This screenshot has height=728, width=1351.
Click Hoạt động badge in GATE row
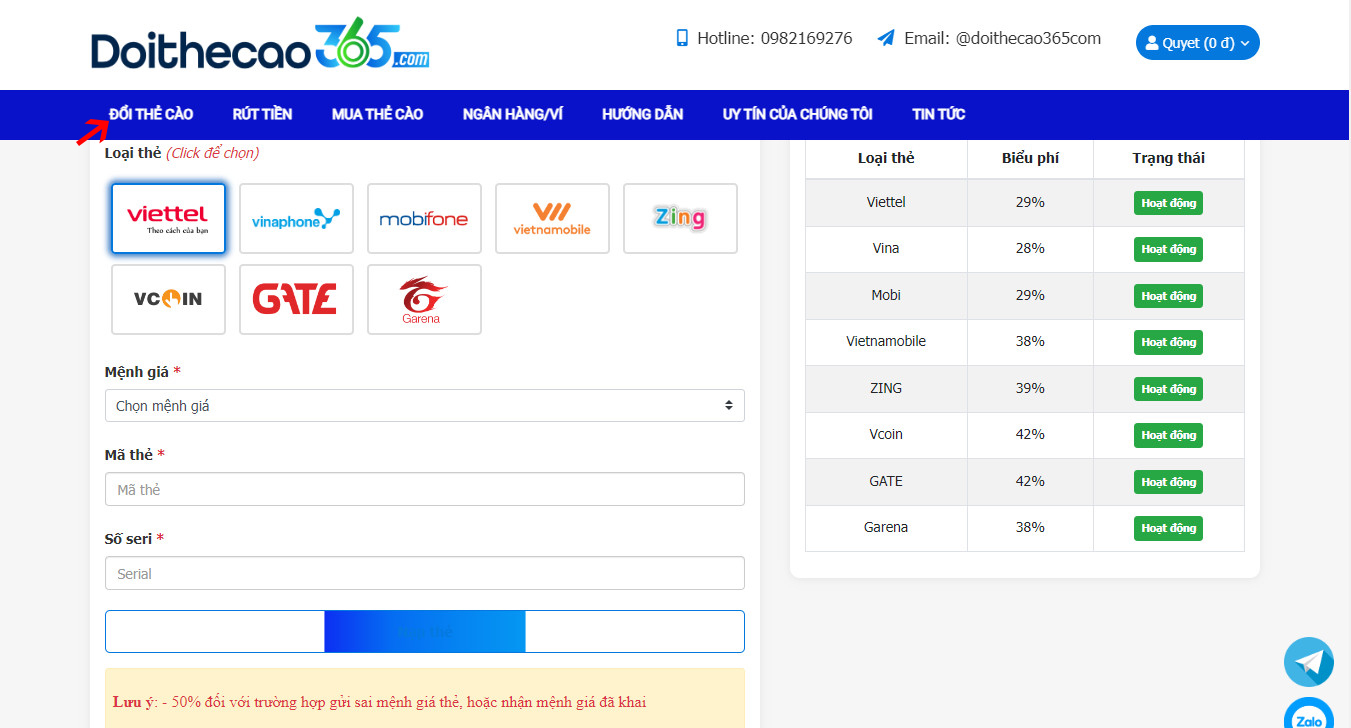(x=1168, y=482)
